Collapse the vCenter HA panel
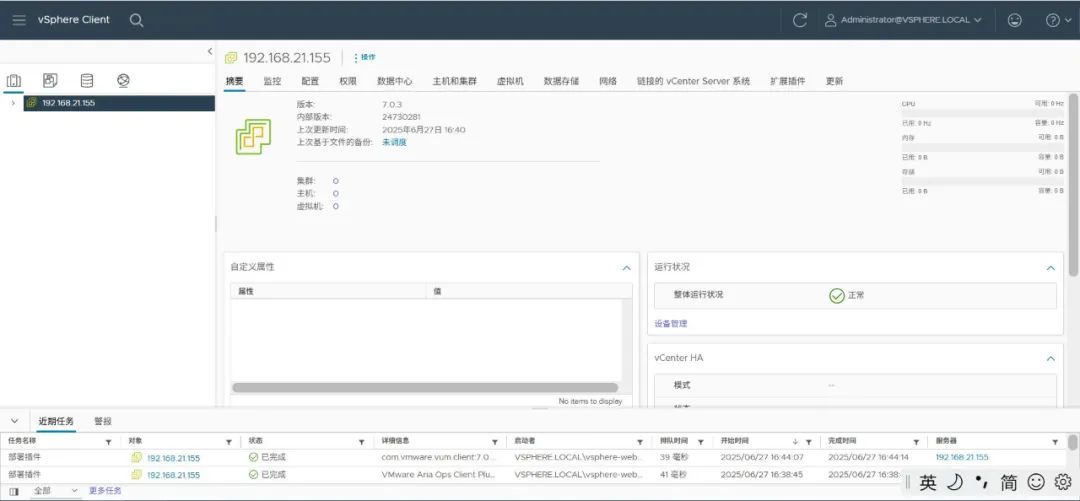This screenshot has width=1080, height=501. (x=1050, y=358)
